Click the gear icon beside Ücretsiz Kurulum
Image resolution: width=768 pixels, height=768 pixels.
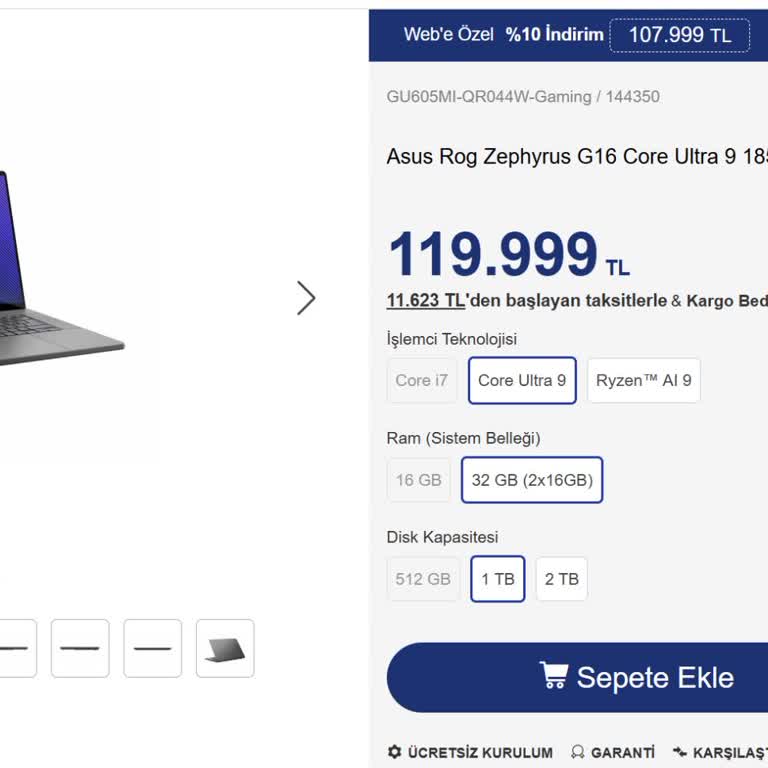(394, 751)
